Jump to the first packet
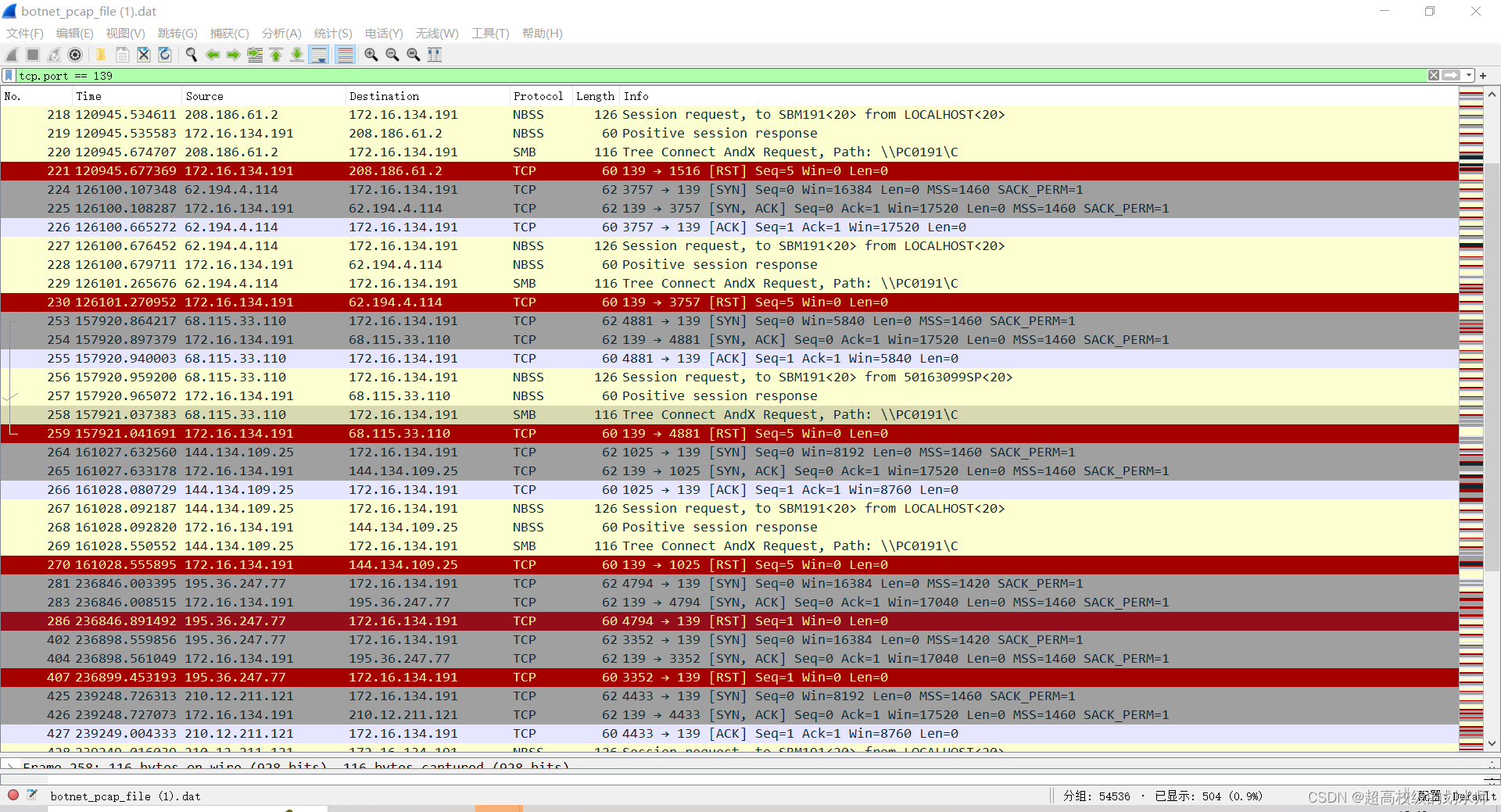Screen dimensions: 1501x812 pyautogui.click(x=276, y=55)
